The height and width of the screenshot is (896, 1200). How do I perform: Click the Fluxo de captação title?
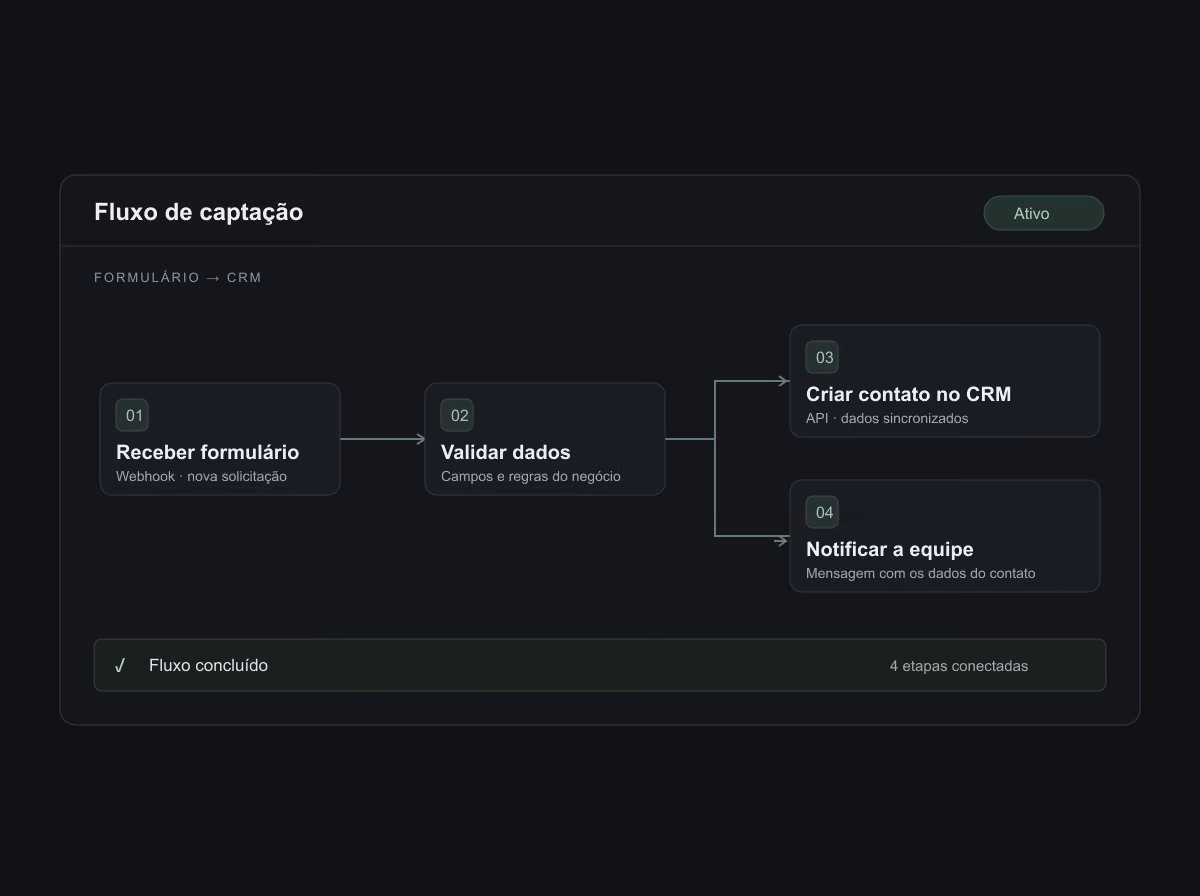(198, 212)
